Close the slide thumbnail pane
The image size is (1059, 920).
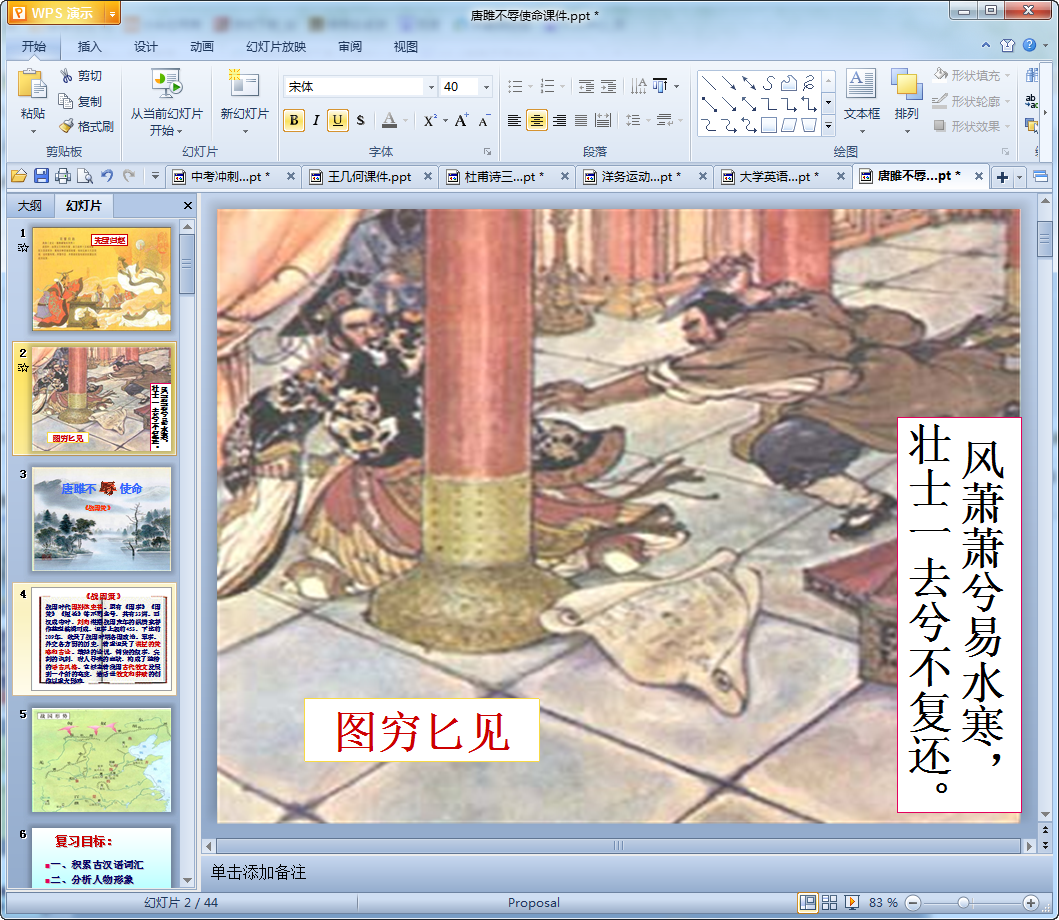[188, 205]
